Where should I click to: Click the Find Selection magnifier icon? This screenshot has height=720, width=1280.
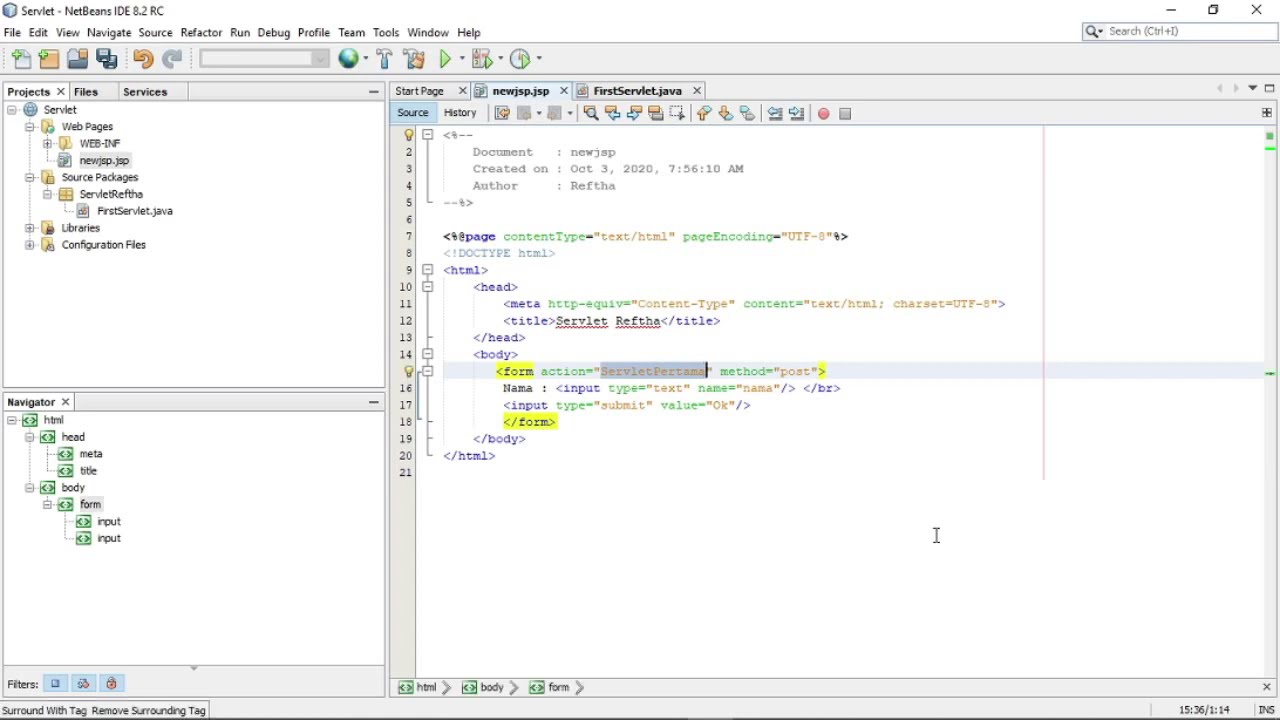point(590,113)
